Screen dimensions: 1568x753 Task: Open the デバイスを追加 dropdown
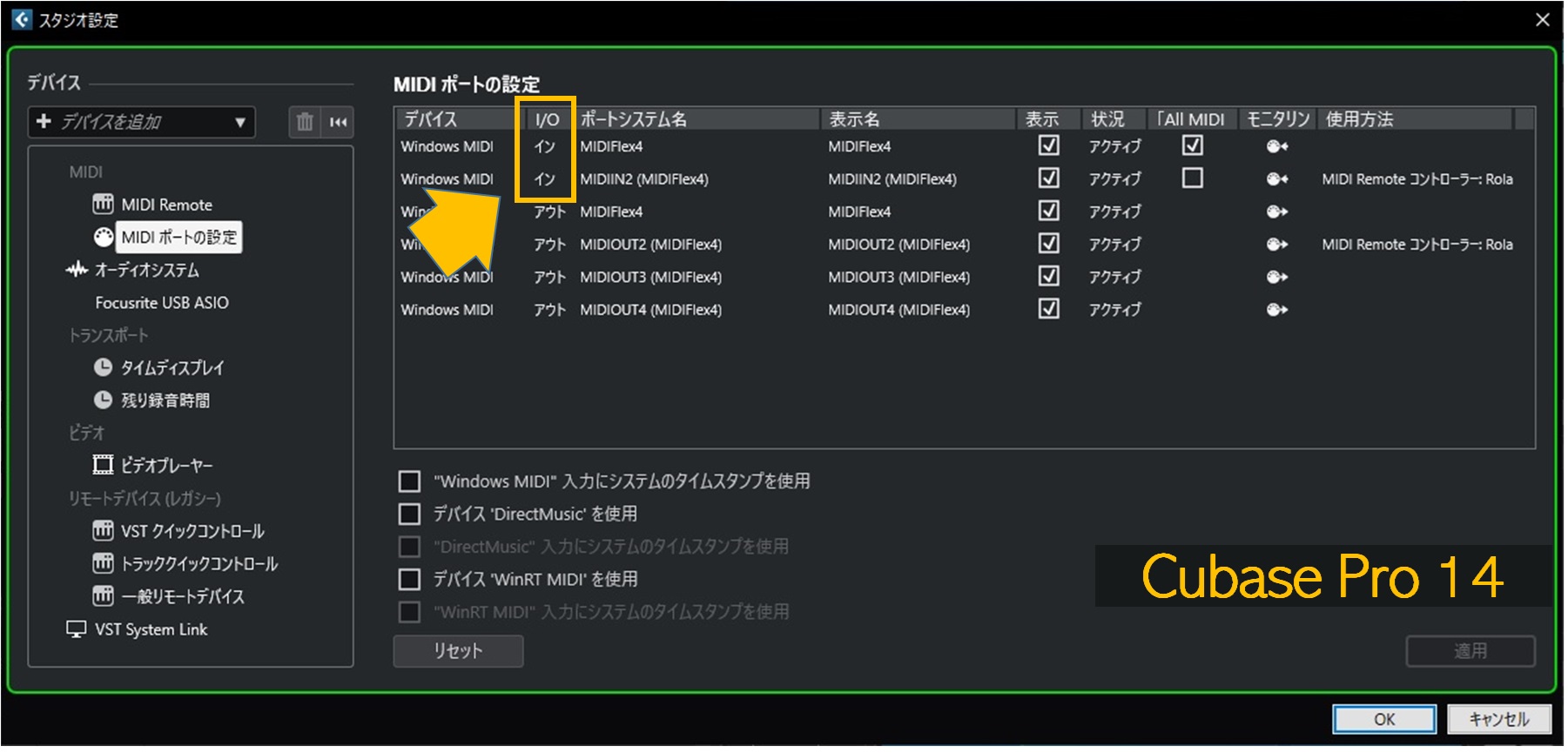142,122
